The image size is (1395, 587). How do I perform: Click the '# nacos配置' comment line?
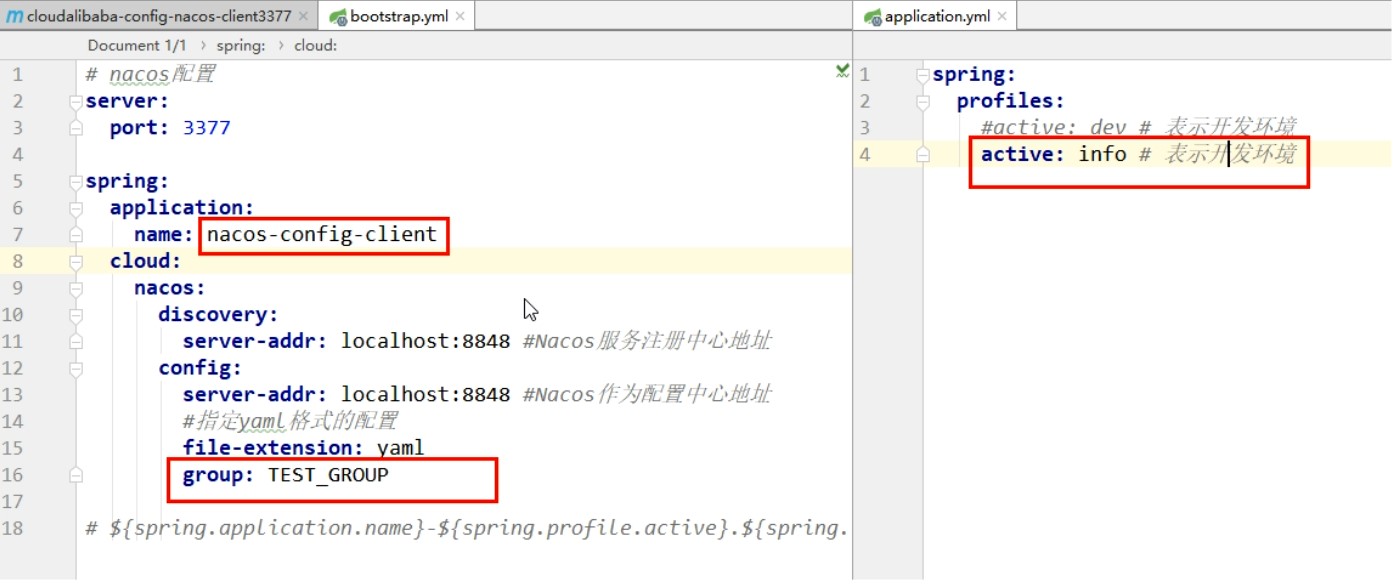151,74
